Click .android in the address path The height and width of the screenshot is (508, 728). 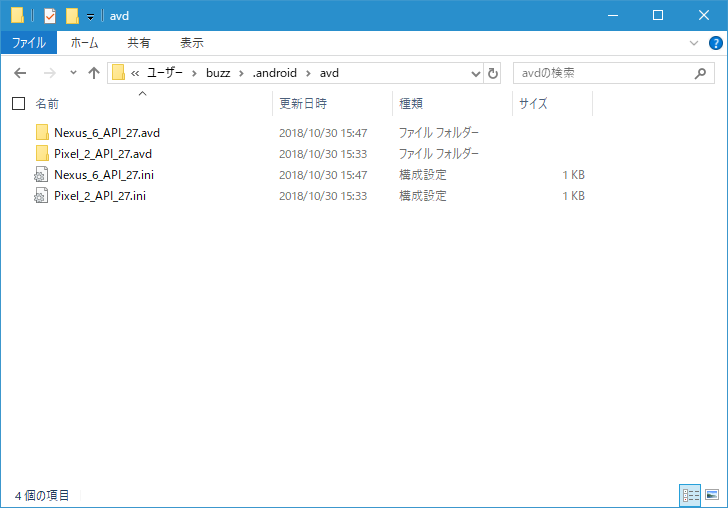pyautogui.click(x=274, y=73)
